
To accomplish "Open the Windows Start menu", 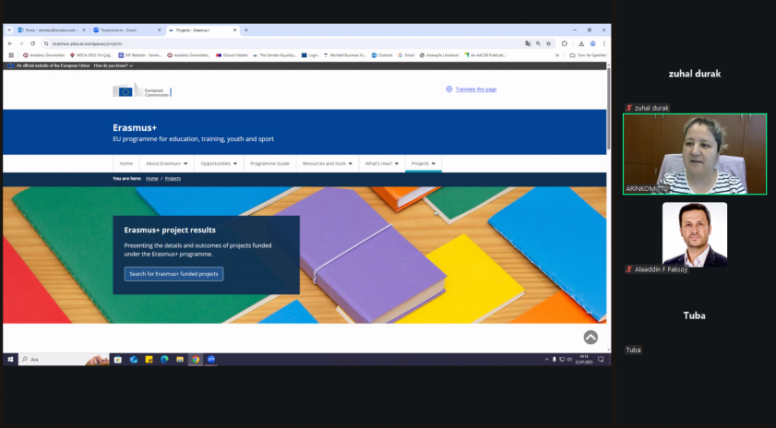I will tap(10, 359).
